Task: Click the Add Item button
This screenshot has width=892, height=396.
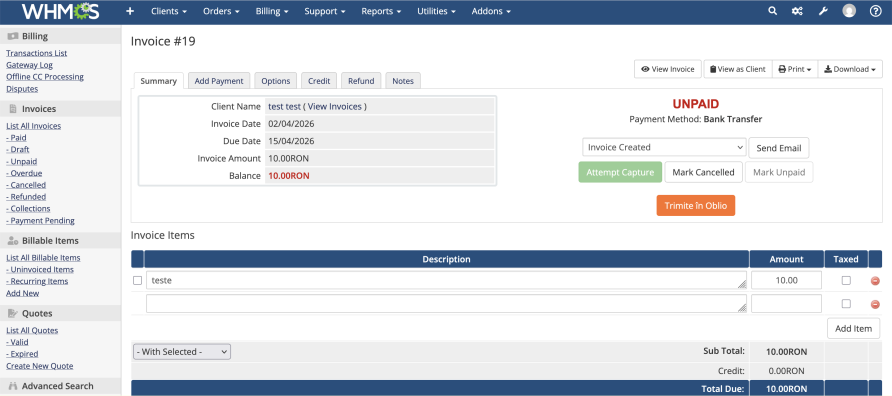Action: [853, 328]
